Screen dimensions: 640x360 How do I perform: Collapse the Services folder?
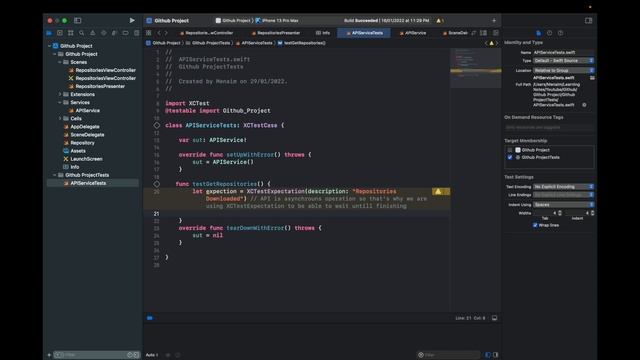point(60,102)
